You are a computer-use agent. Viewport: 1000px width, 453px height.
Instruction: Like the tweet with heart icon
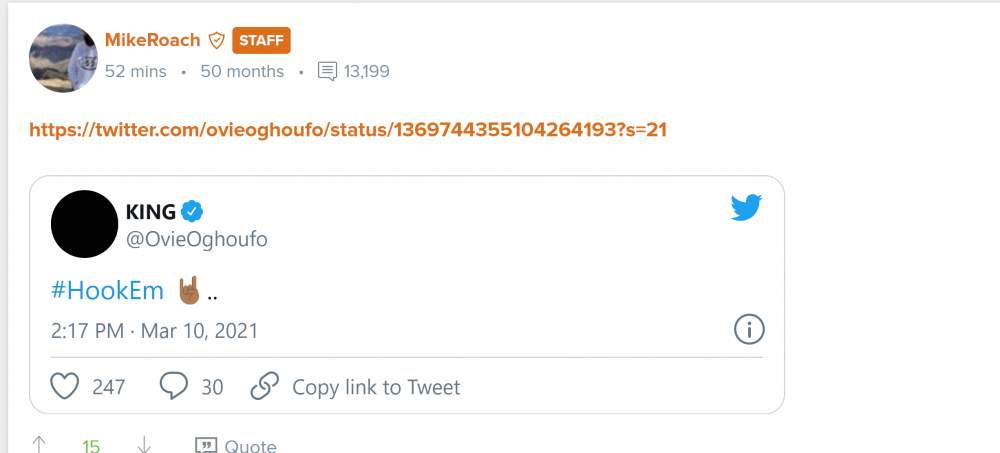(x=65, y=386)
